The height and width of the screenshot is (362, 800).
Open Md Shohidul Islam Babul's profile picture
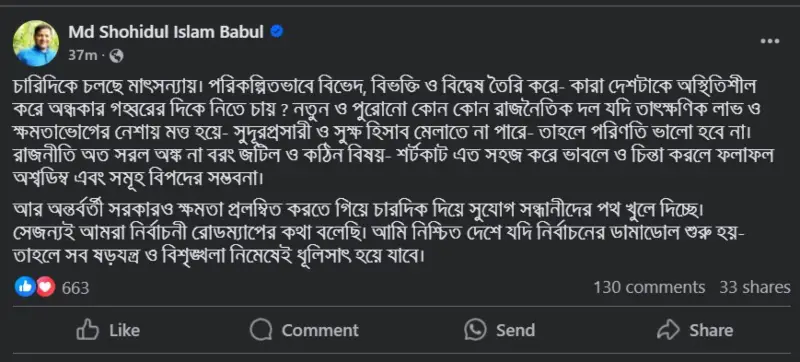click(36, 43)
